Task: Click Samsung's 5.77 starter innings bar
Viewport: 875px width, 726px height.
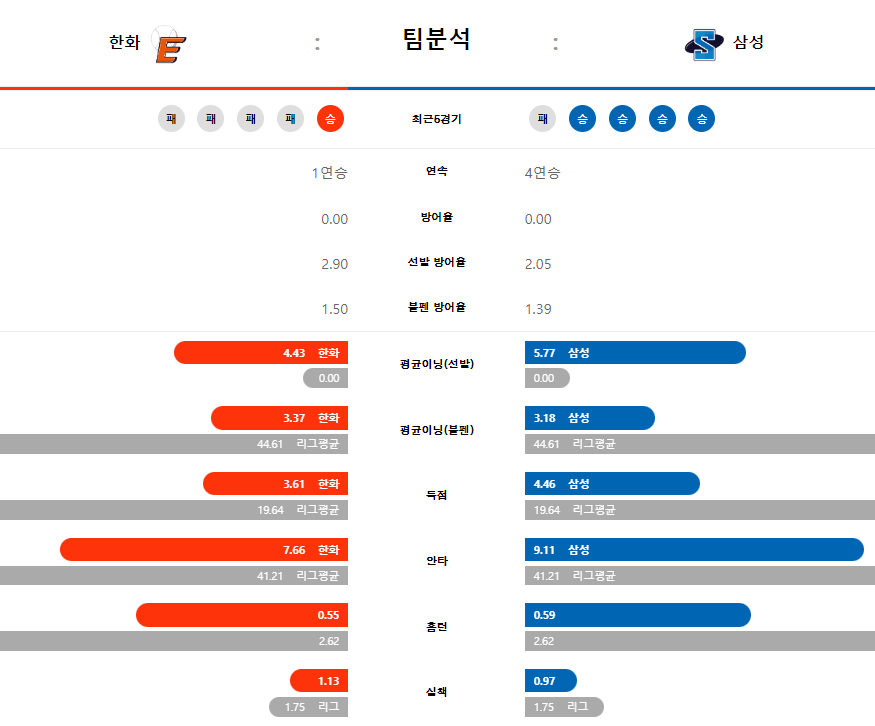Action: coord(635,353)
